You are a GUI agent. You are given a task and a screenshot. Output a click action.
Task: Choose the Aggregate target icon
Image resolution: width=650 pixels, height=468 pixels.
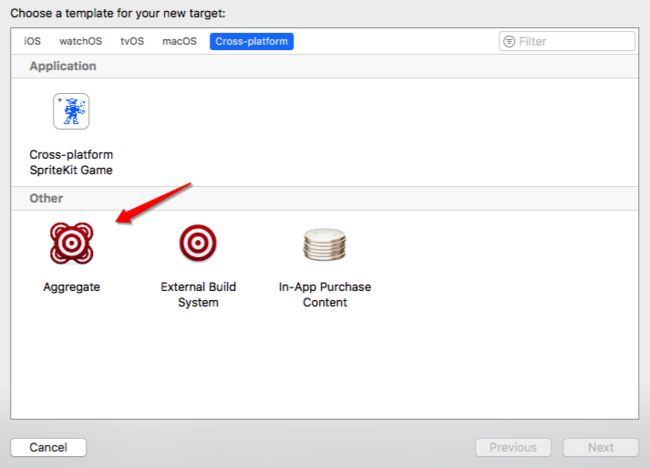71,243
